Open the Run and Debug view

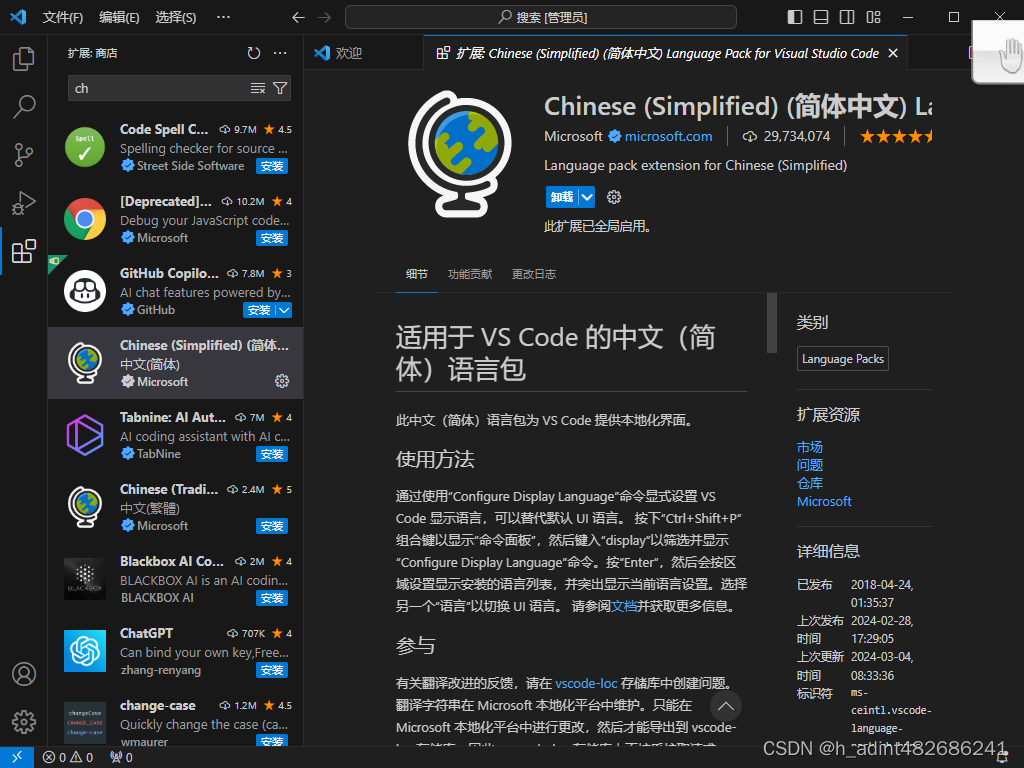coord(24,203)
